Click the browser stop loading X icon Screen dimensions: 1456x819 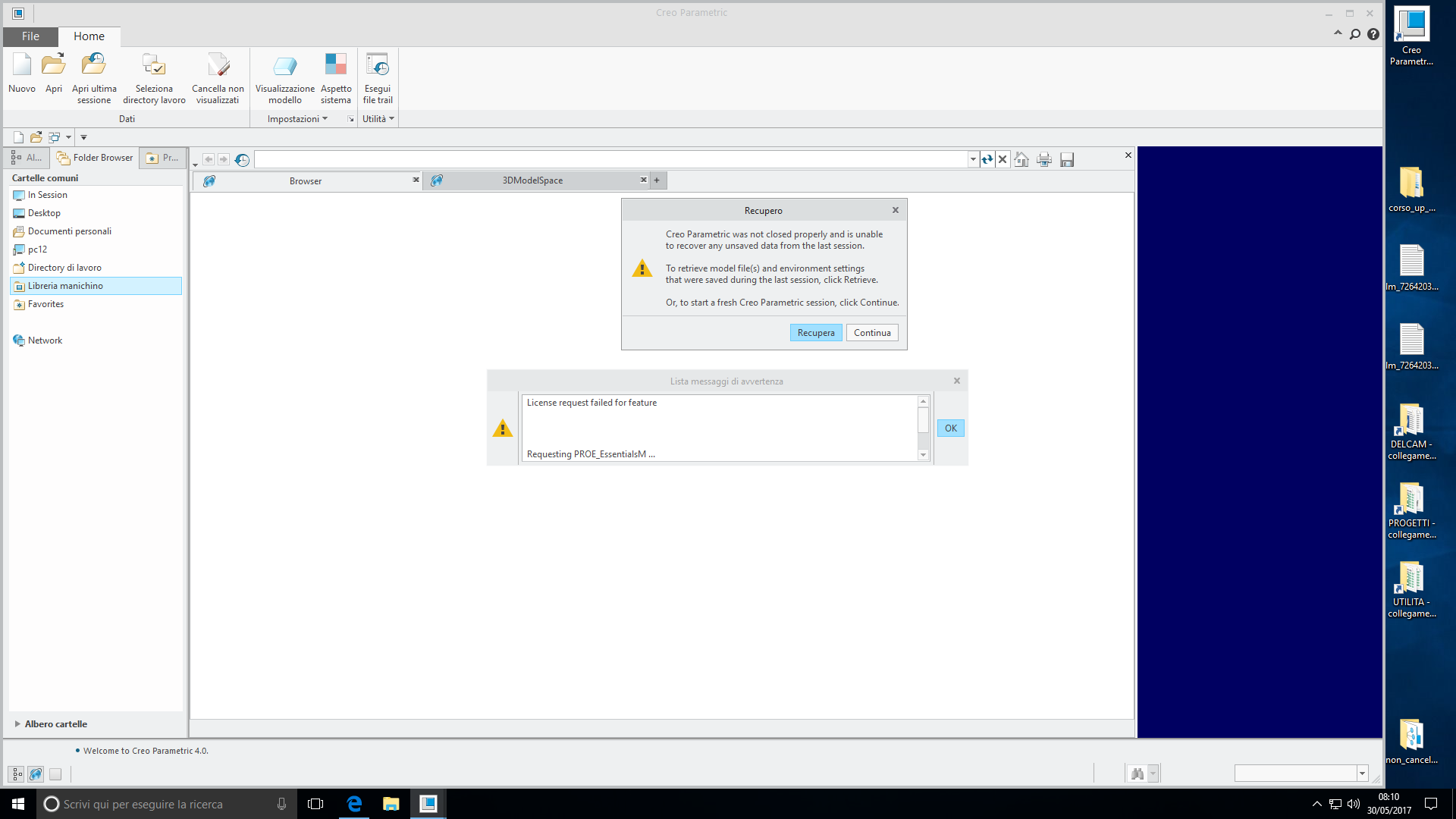coord(1003,159)
